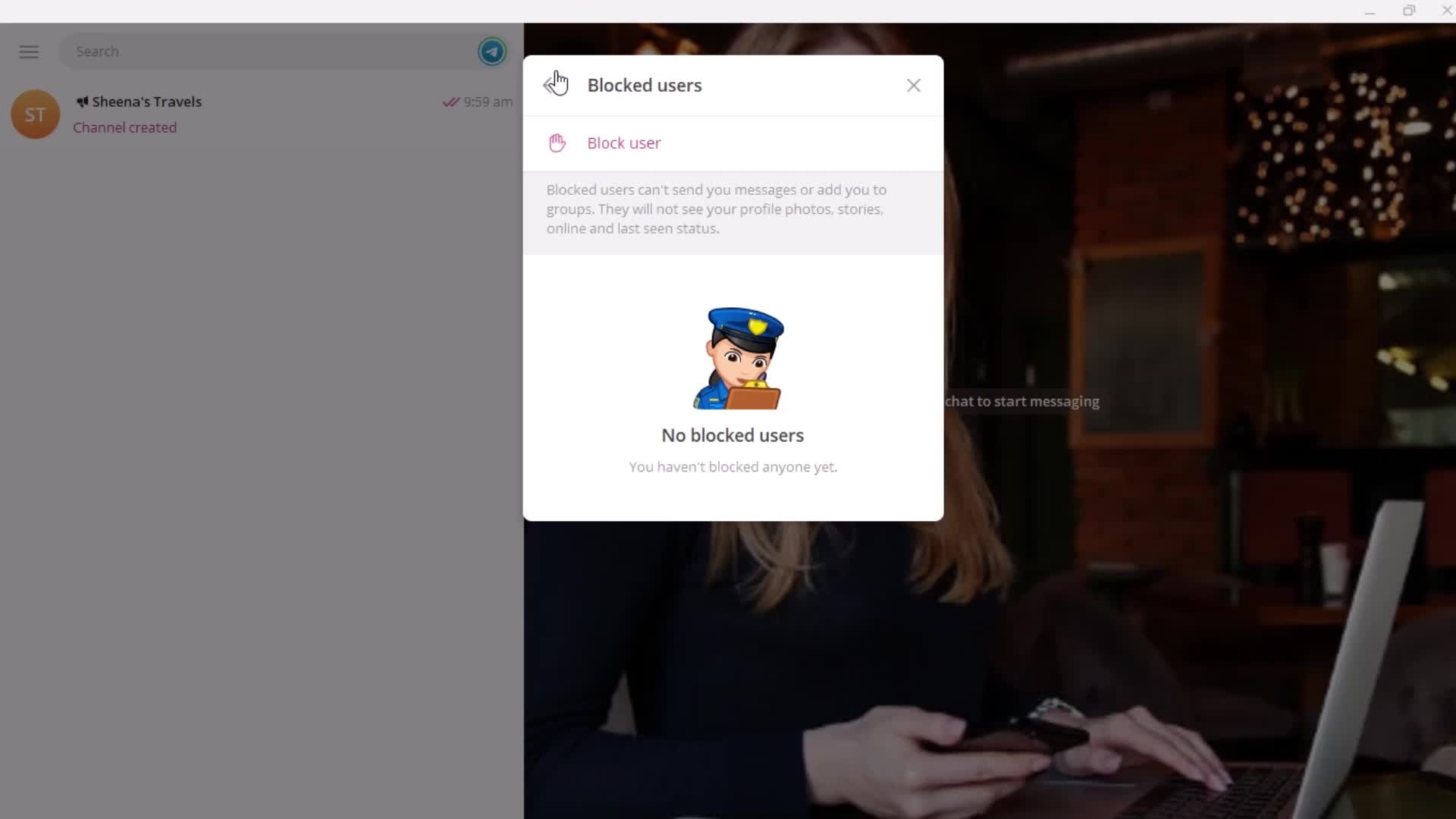Screen dimensions: 1456x819
Task: Open the sidebar navigation menu
Action: [x=29, y=51]
